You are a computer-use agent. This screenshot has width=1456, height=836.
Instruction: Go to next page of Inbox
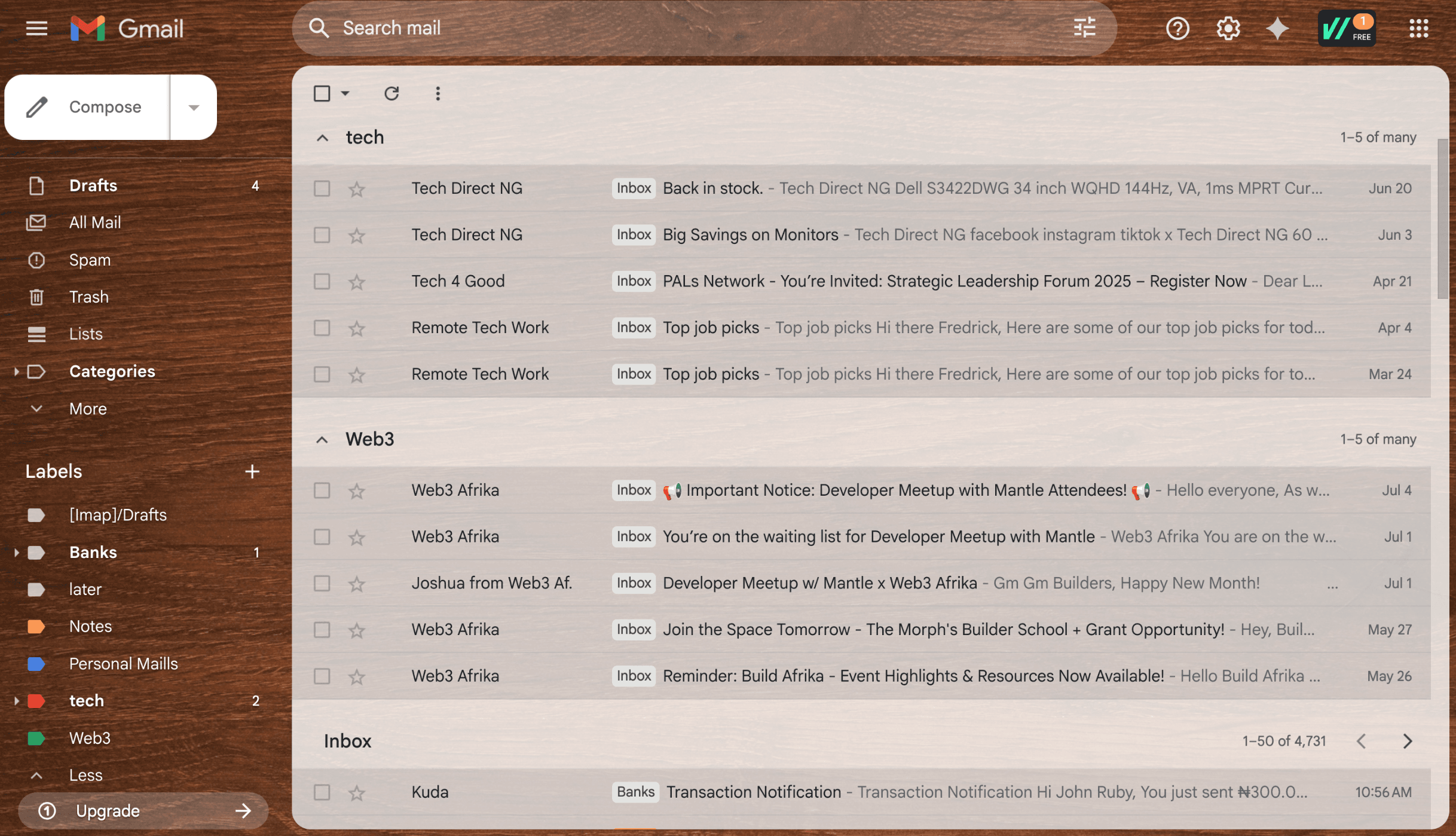coord(1407,741)
